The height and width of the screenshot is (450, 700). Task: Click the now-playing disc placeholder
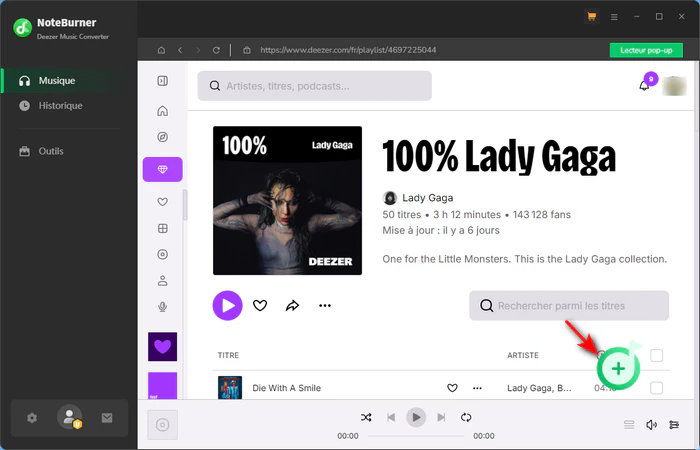coord(162,425)
